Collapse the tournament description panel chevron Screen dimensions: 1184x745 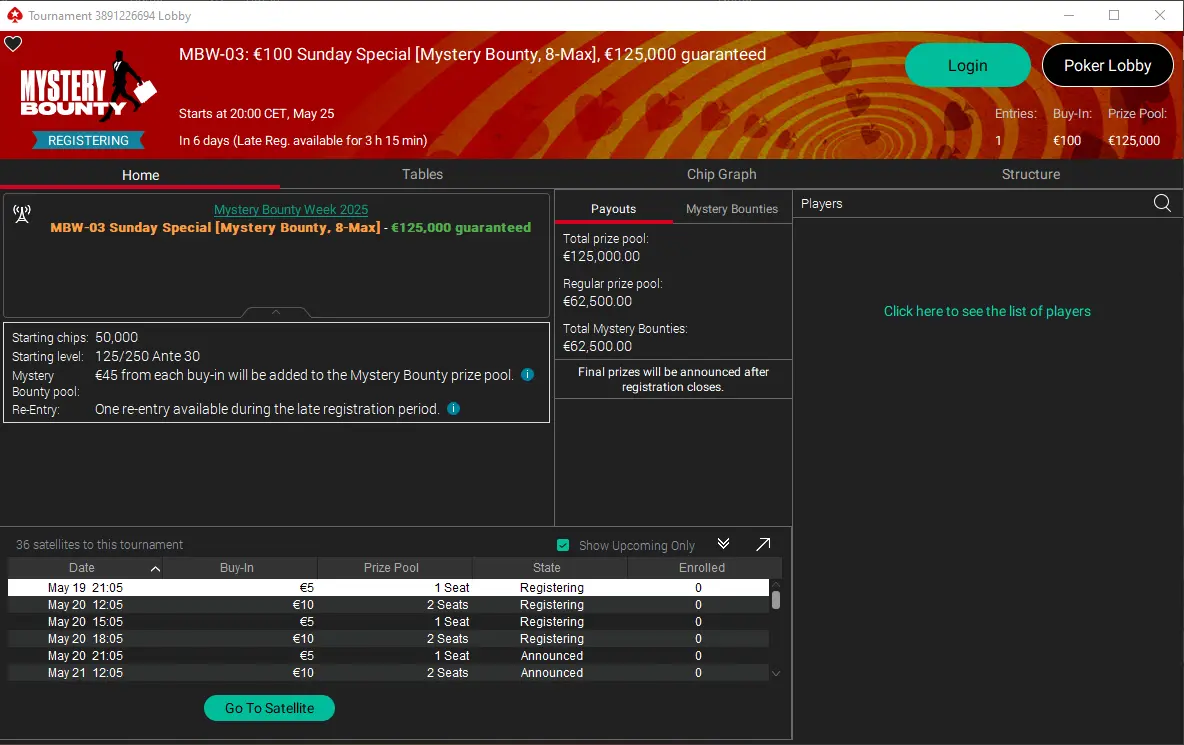[x=276, y=312]
